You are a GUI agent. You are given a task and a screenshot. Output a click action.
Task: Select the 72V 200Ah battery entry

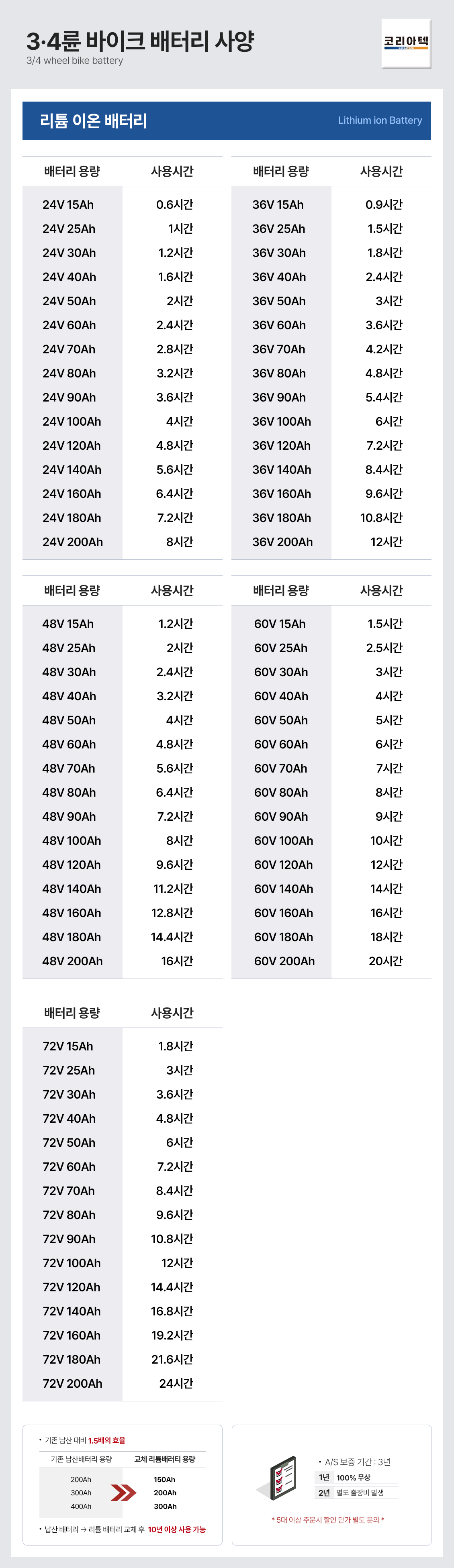pyautogui.click(x=72, y=1383)
